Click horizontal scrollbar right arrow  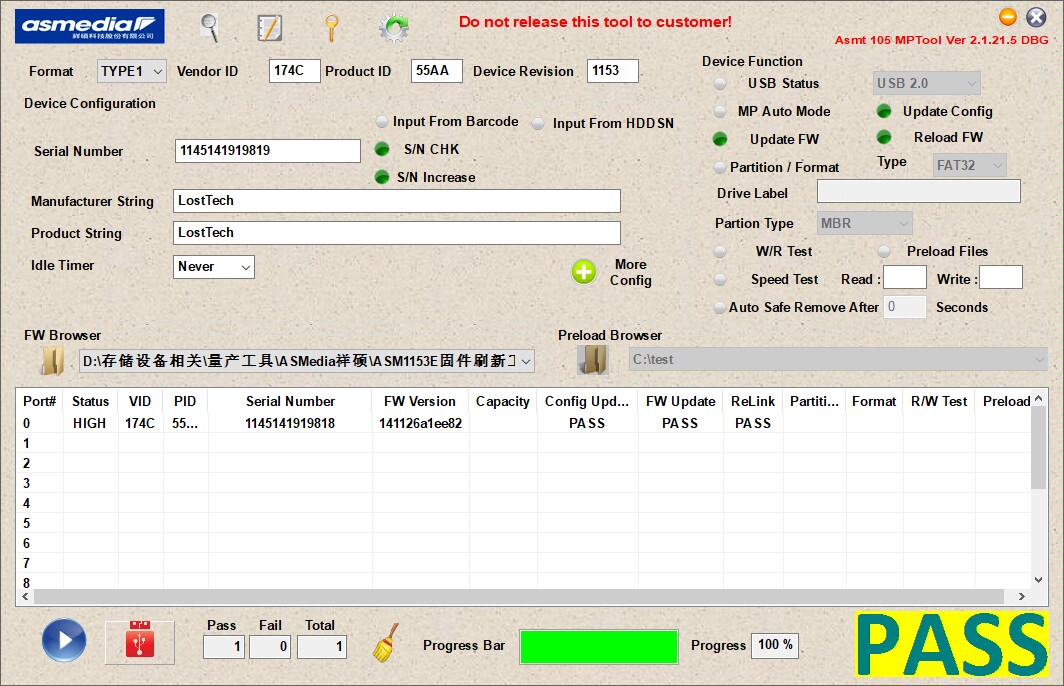[1021, 596]
